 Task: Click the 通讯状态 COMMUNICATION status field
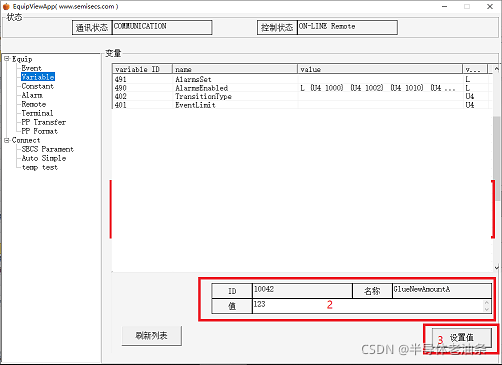[x=162, y=27]
